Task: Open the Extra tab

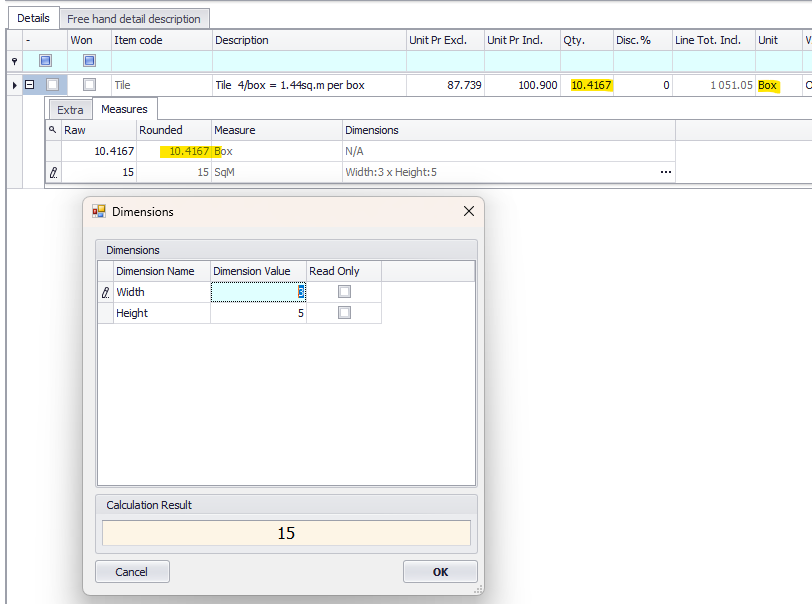Action: 70,109
